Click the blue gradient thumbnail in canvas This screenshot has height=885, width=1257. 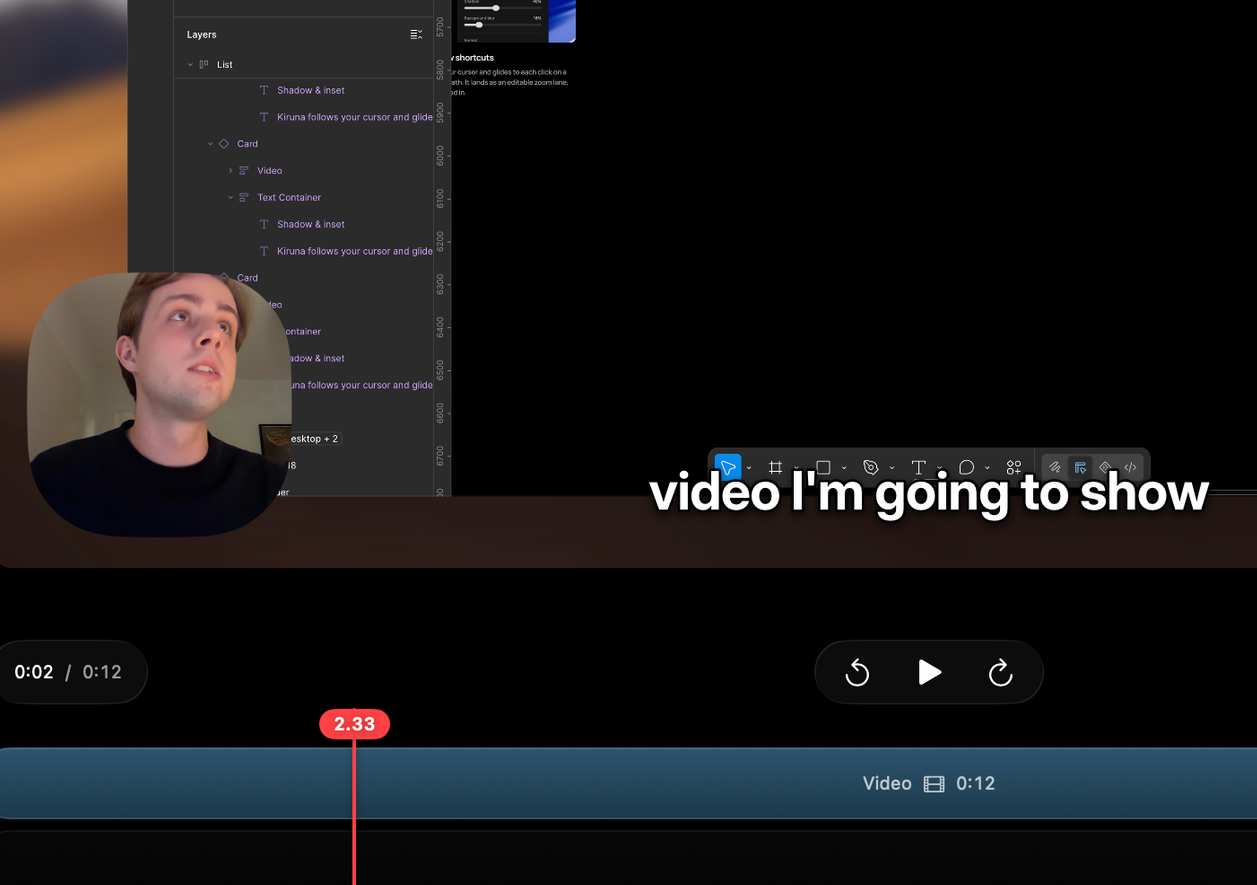point(562,20)
